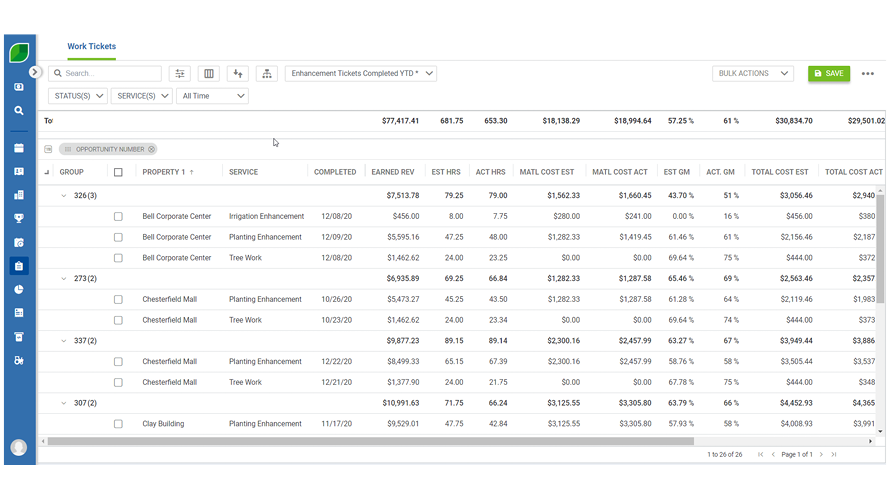The height and width of the screenshot is (500, 890).
Task: Open the column chooser button
Action: (209, 73)
